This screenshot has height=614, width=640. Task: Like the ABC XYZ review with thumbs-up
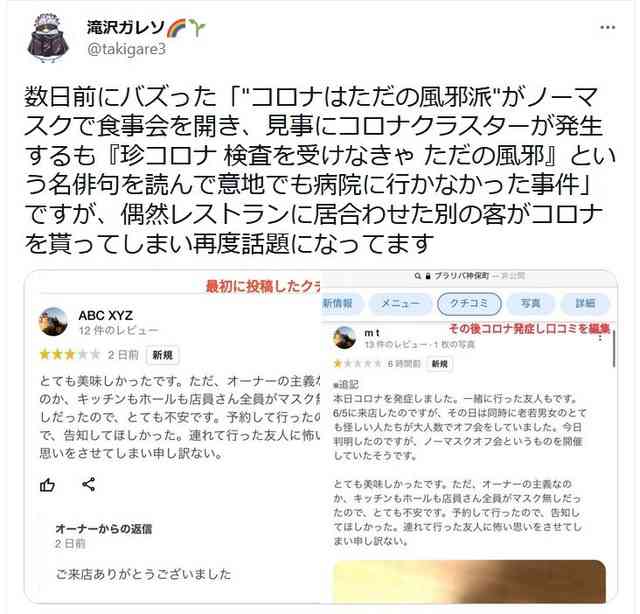click(x=47, y=485)
